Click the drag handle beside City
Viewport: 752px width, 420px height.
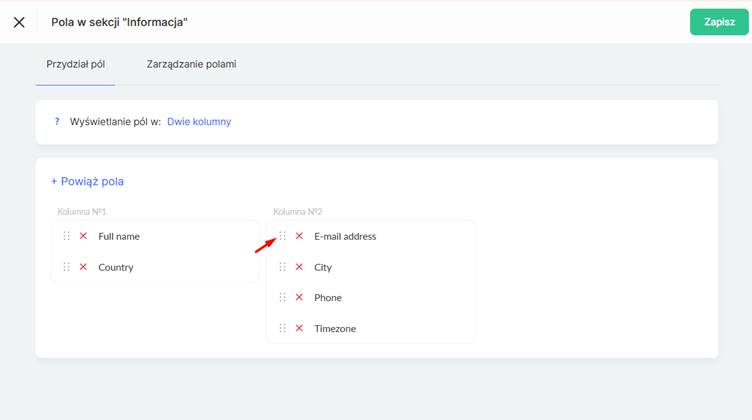point(282,267)
